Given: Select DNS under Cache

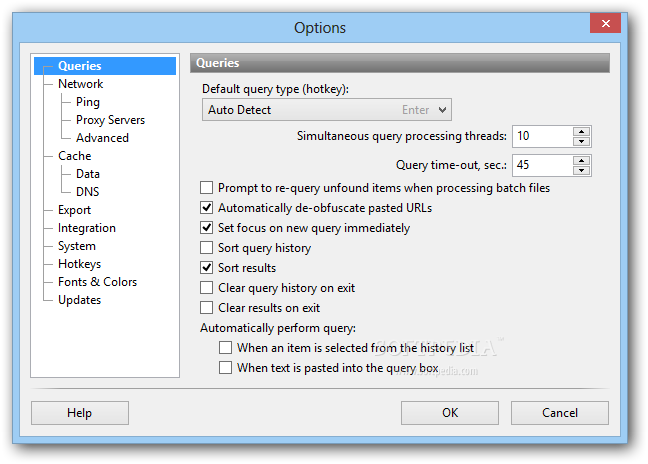Looking at the screenshot, I should pyautogui.click(x=88, y=192).
